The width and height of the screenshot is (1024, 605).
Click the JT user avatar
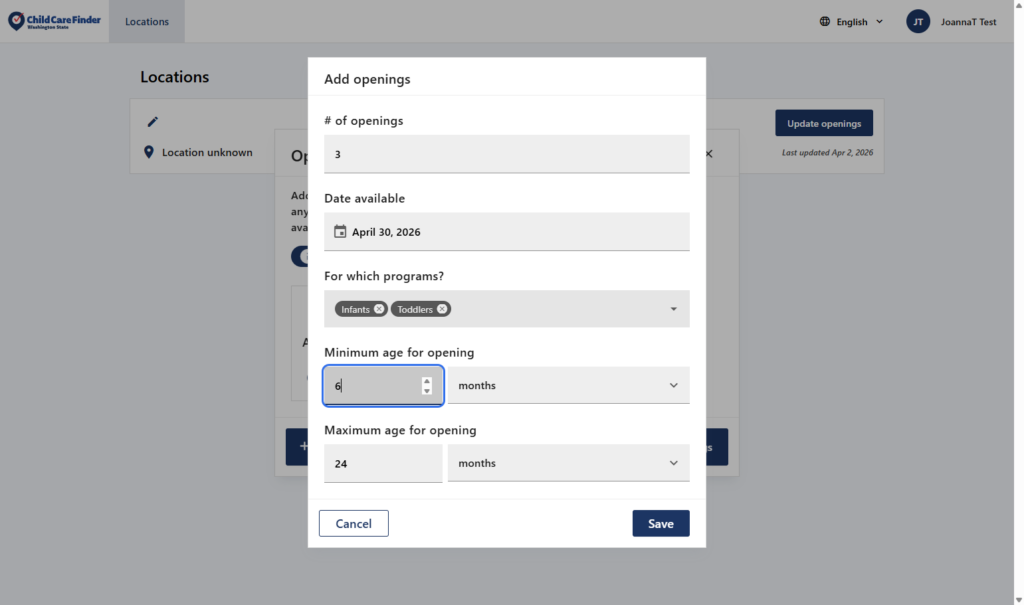pos(918,21)
